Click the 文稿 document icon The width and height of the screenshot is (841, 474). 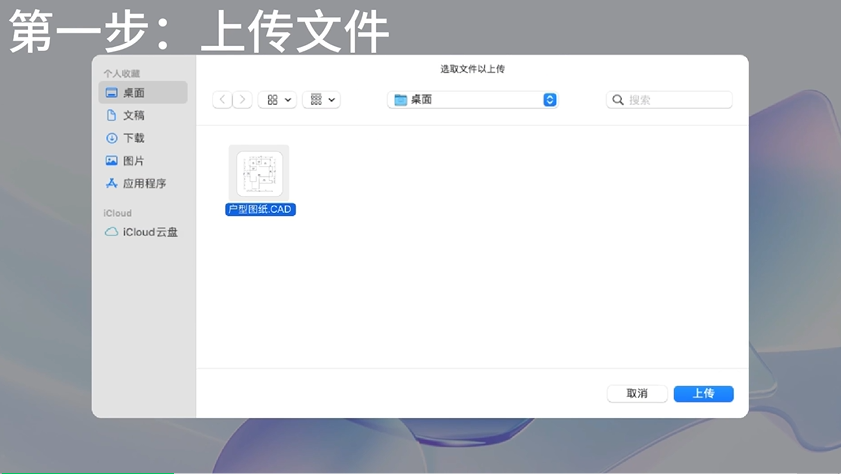tap(112, 115)
